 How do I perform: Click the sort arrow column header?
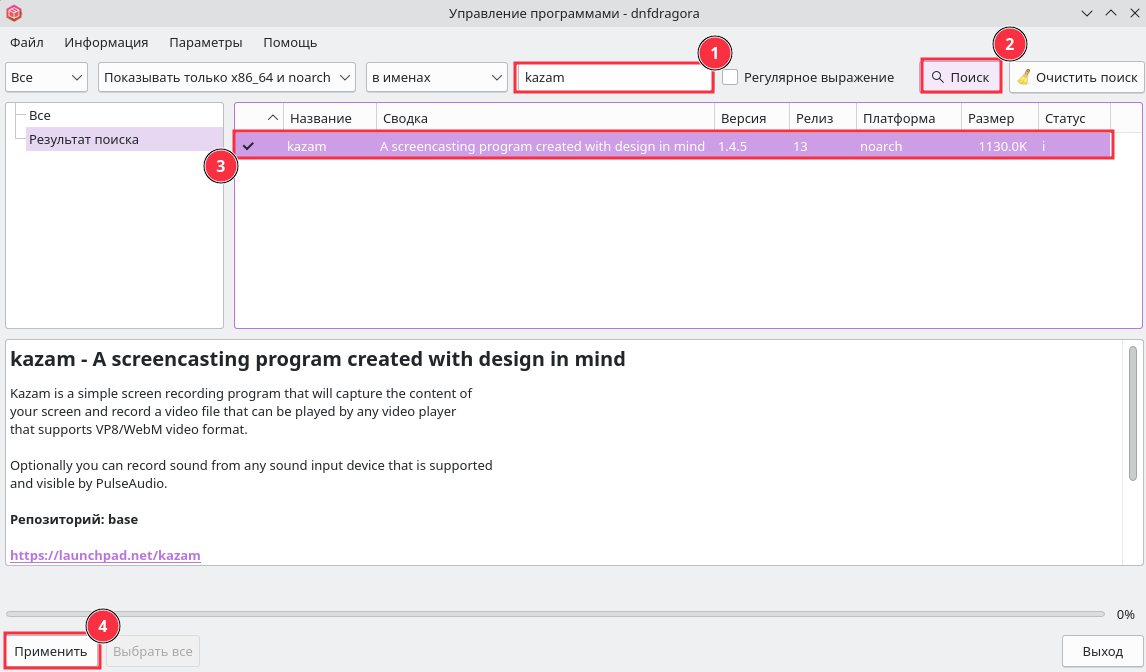[272, 118]
